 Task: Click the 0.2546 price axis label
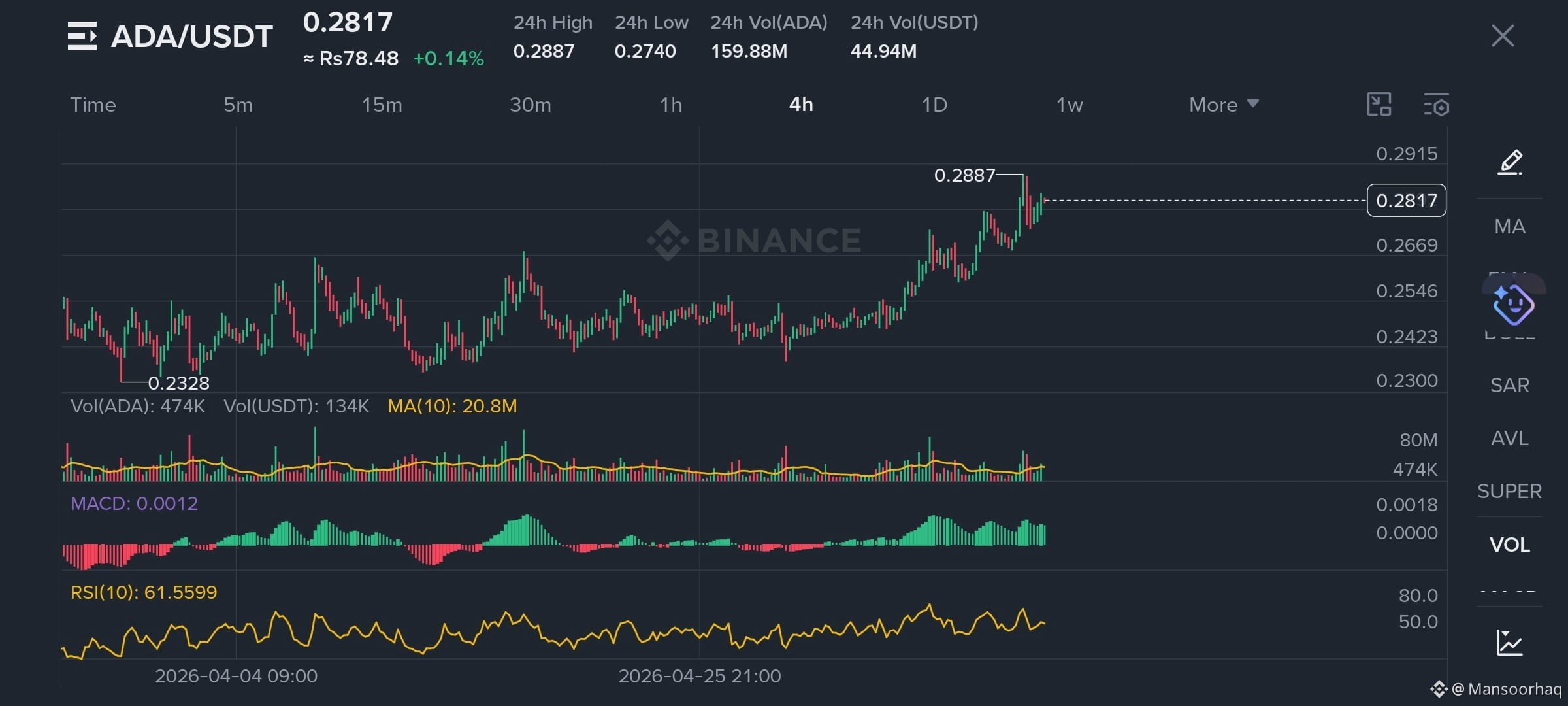pyautogui.click(x=1407, y=291)
